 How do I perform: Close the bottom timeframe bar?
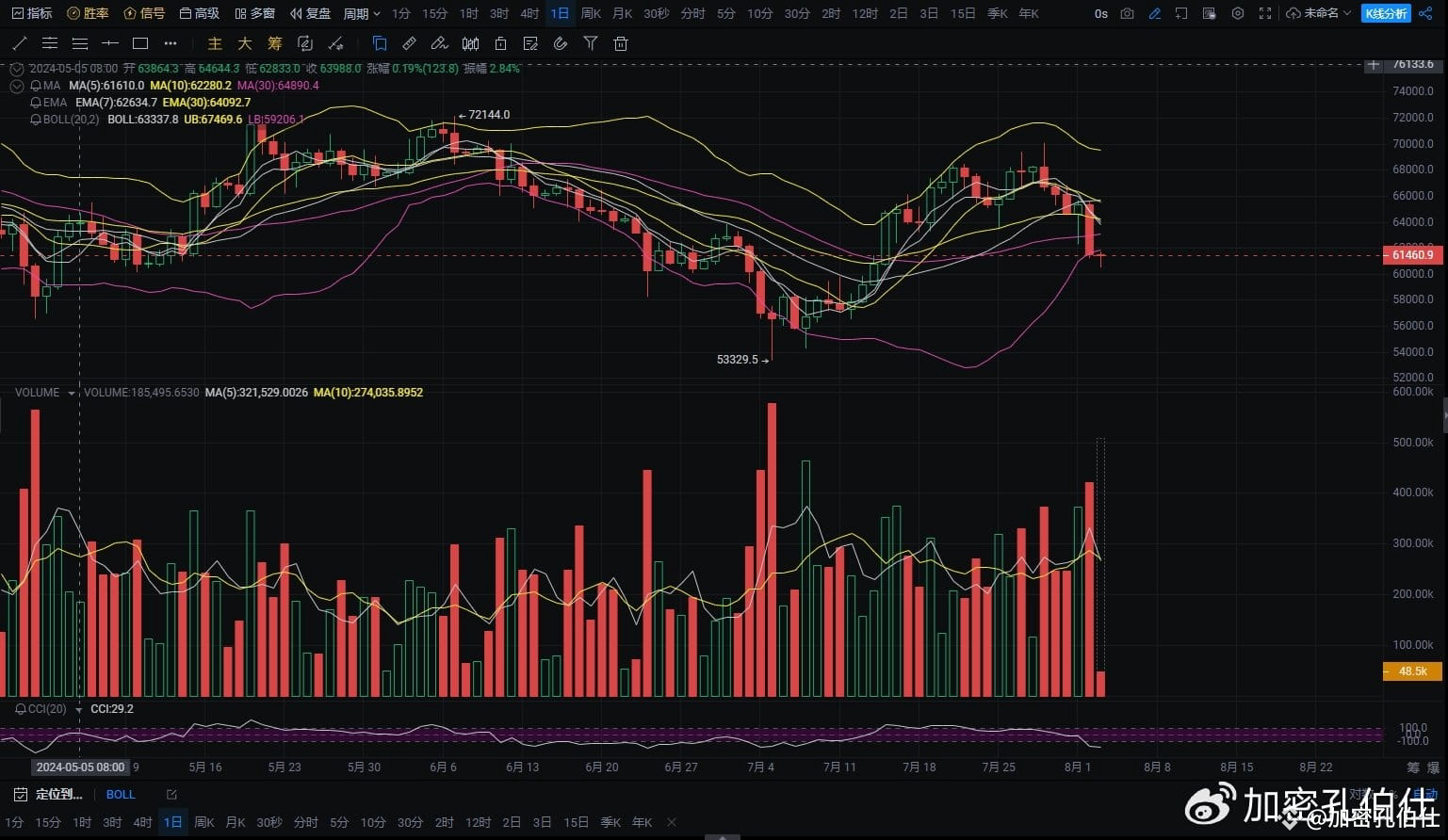pos(672,822)
